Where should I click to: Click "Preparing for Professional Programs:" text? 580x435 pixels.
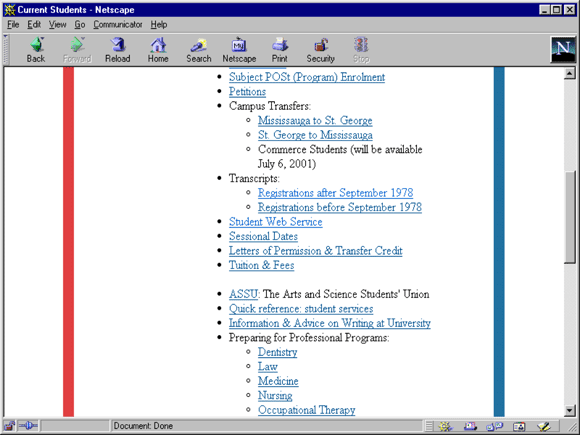[309, 338]
